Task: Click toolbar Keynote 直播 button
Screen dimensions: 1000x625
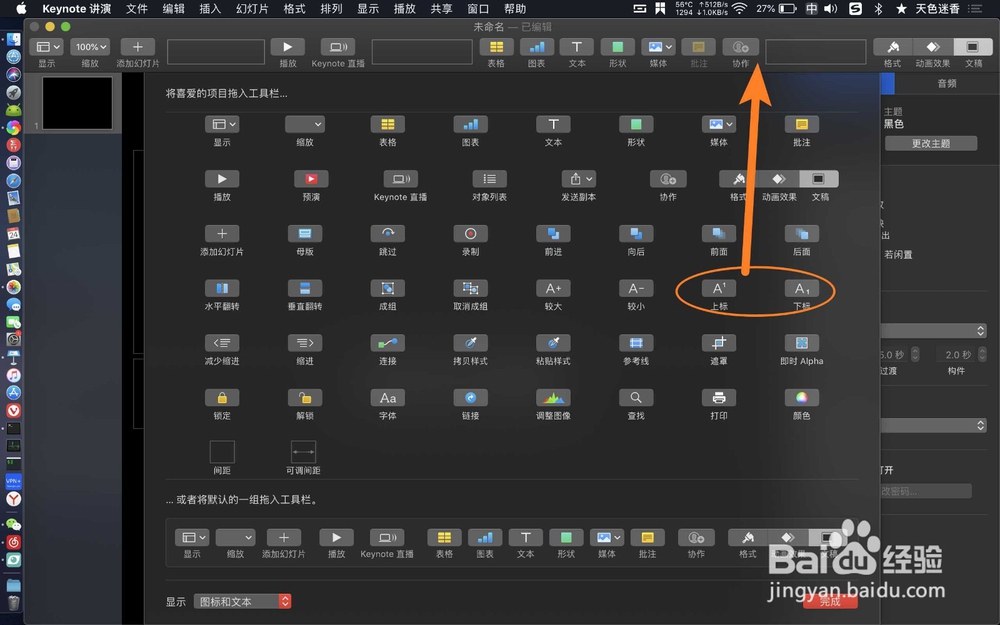Action: click(x=338, y=47)
